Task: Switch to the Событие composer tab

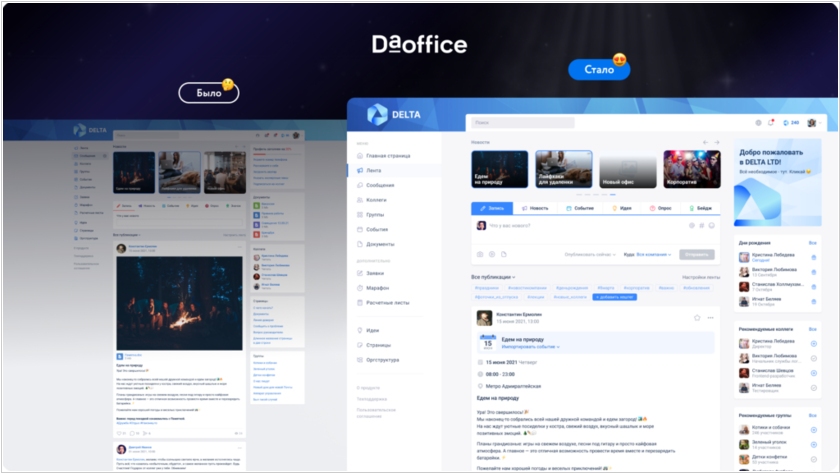Action: [580, 208]
